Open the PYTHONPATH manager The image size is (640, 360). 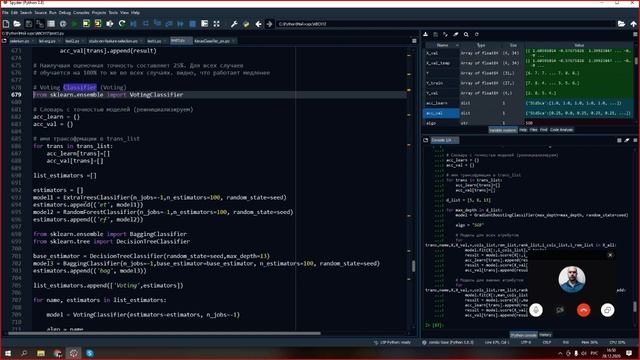(x=246, y=24)
